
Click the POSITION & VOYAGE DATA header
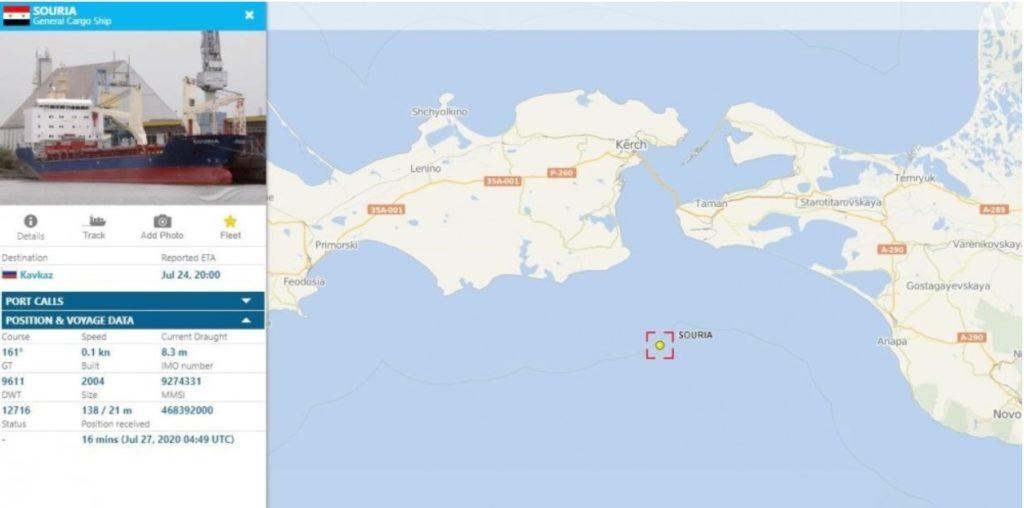(x=133, y=320)
